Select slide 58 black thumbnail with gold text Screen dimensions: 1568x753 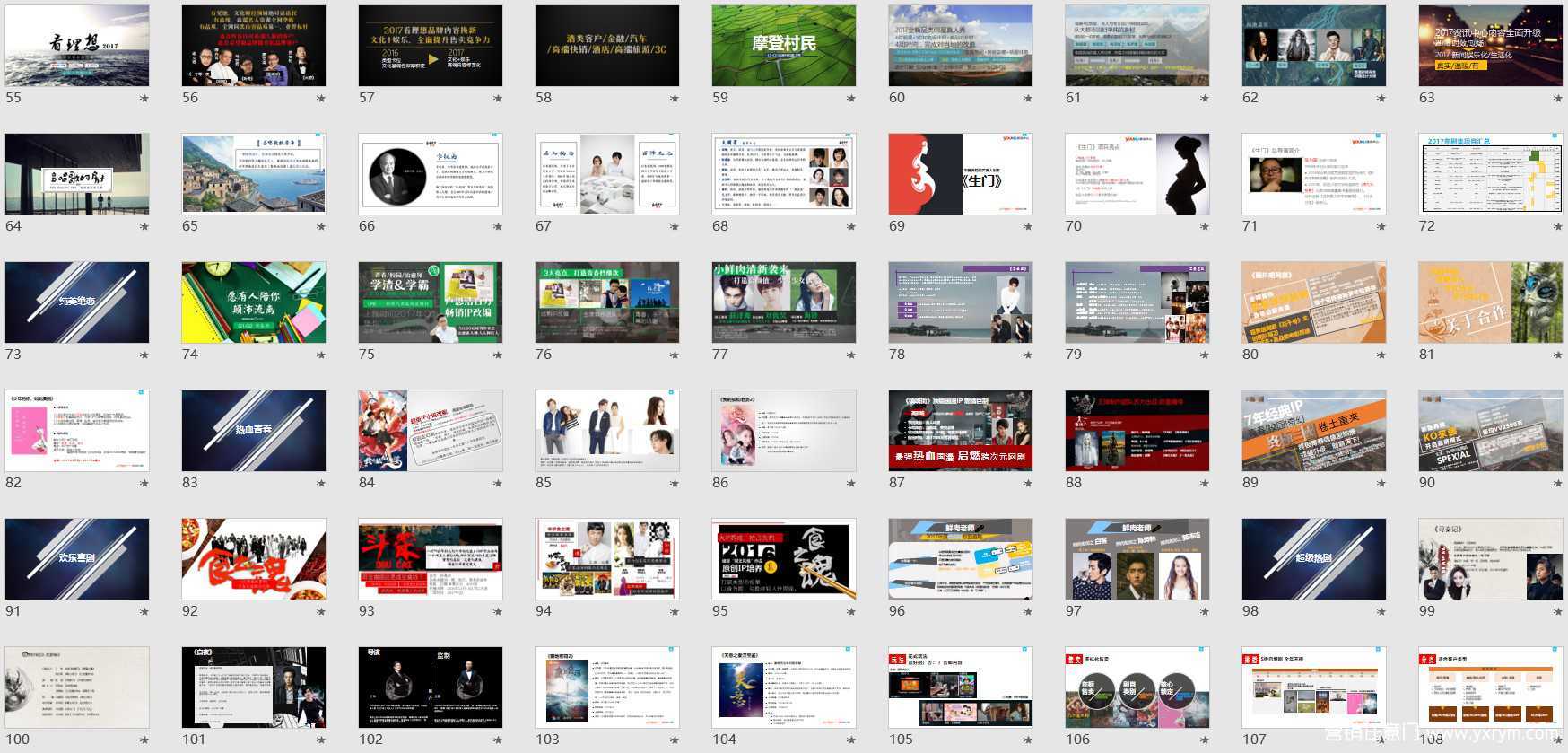click(607, 46)
